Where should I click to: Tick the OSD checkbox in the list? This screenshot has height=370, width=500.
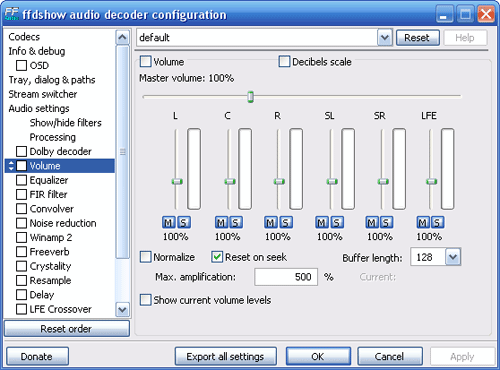21,65
